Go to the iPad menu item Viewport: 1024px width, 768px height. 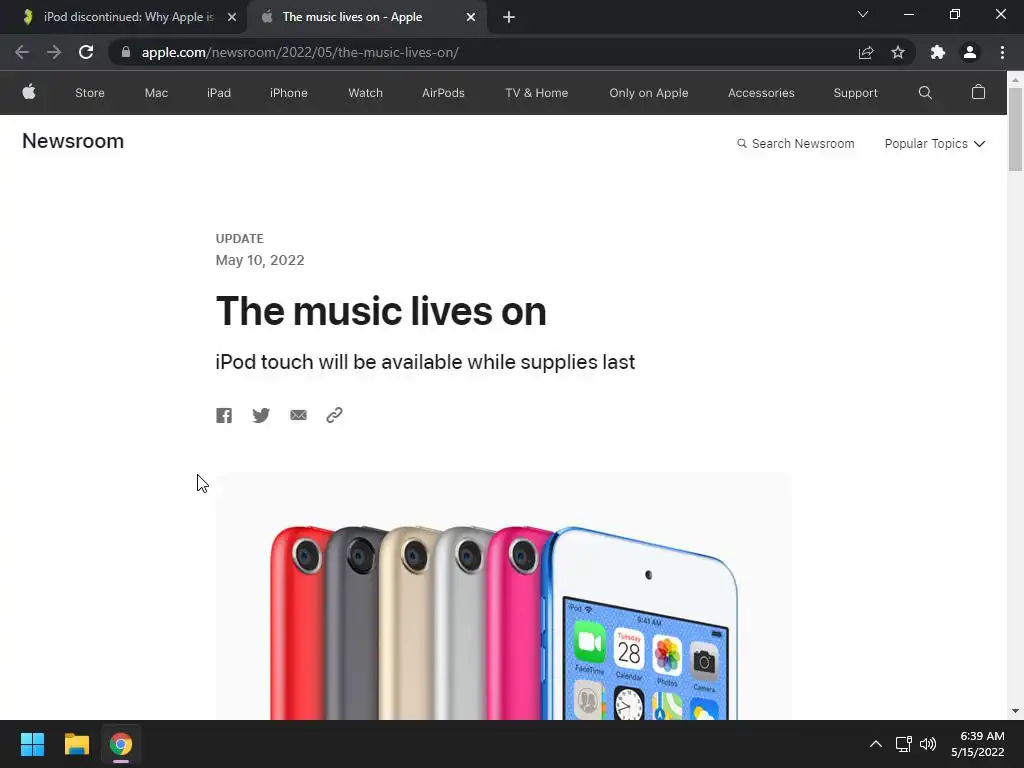[x=219, y=93]
